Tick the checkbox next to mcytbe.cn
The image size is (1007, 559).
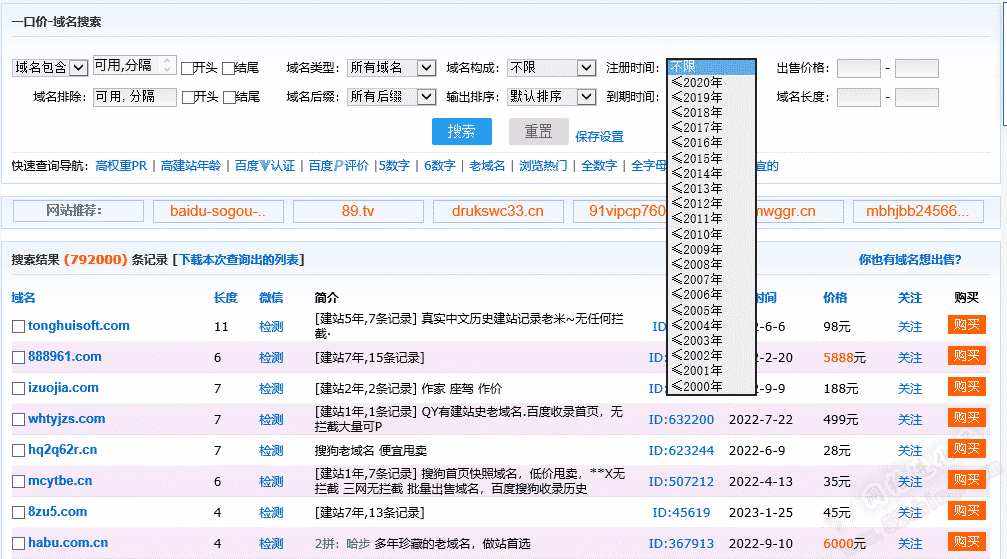pyautogui.click(x=19, y=481)
